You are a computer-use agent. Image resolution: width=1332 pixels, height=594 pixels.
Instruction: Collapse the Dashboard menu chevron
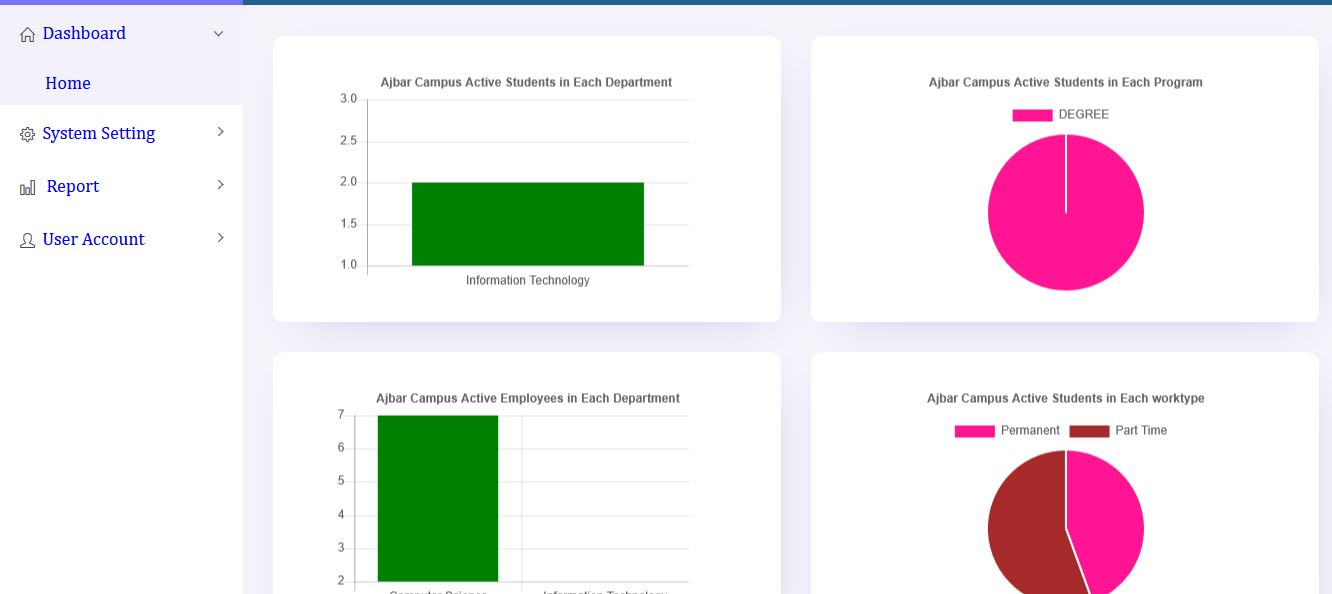click(x=218, y=34)
